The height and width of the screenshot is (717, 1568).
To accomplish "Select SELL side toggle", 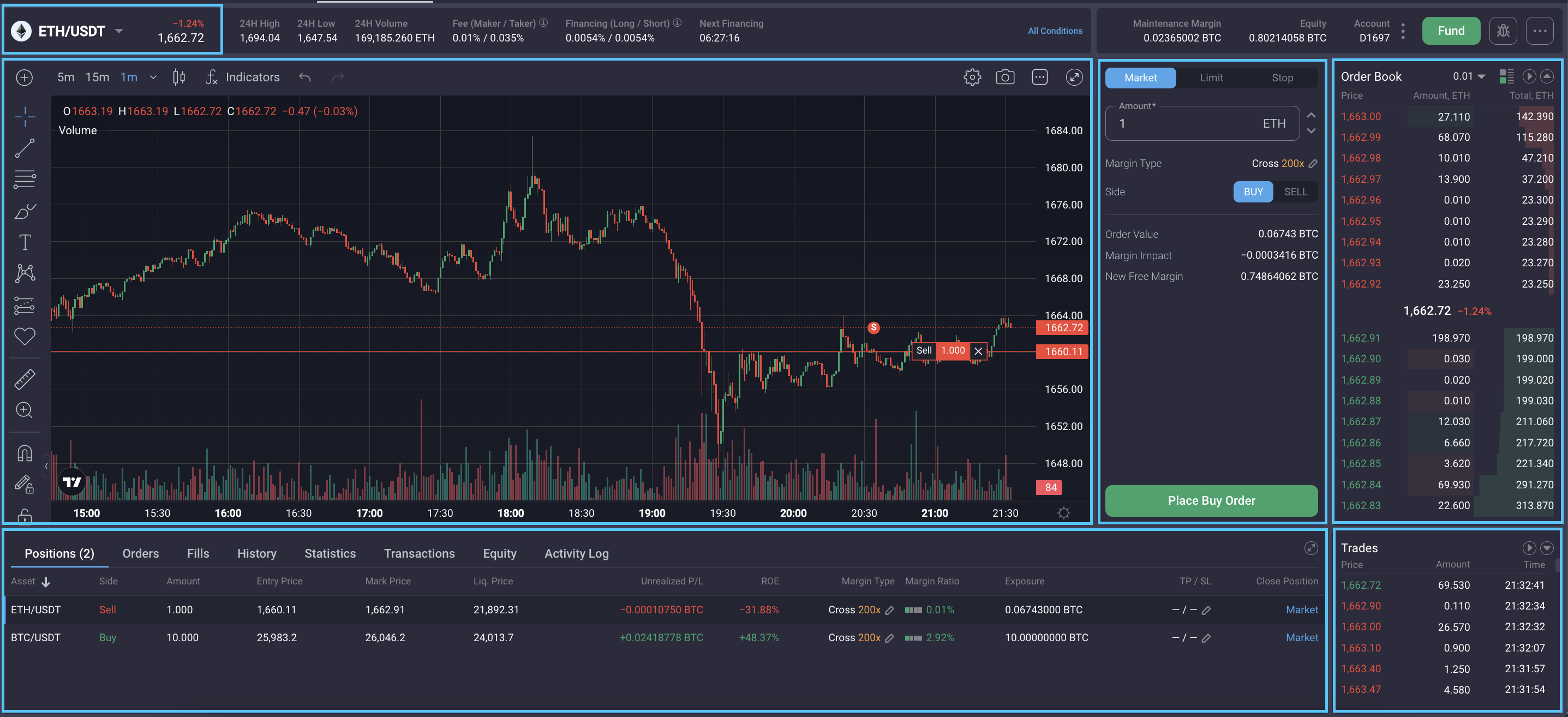I will pos(1295,192).
